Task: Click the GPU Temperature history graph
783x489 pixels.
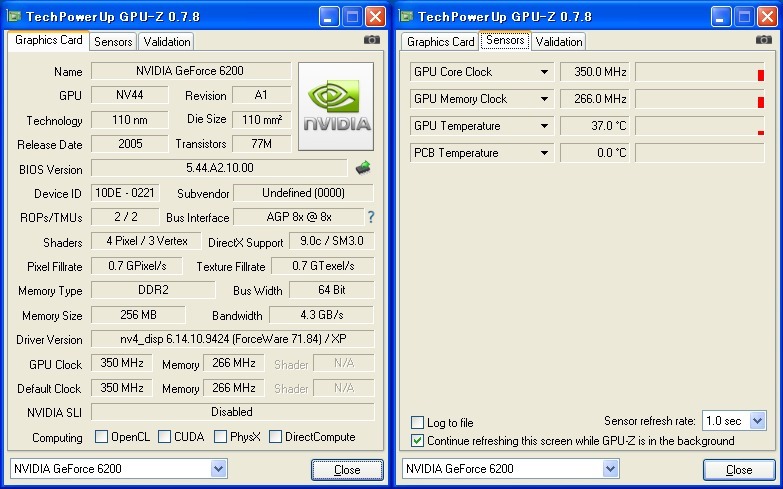Action: [x=700, y=126]
